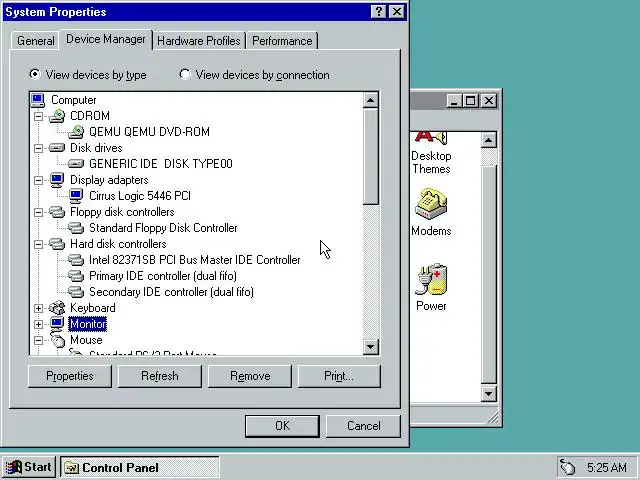The width and height of the screenshot is (640, 480).
Task: Click the Properties button
Action: click(x=70, y=376)
